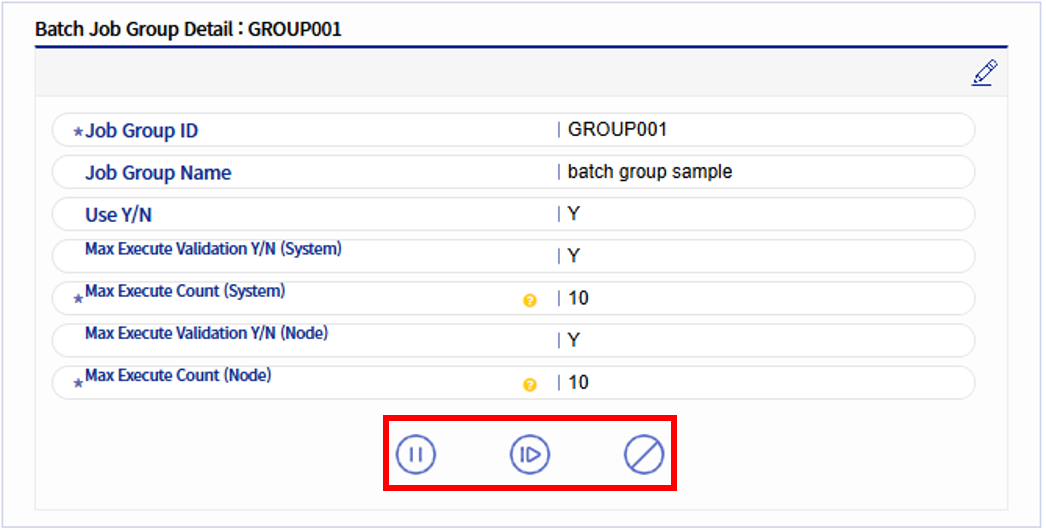Select Max Execute Count (System) value 10
Image resolution: width=1046 pixels, height=531 pixels.
point(578,298)
